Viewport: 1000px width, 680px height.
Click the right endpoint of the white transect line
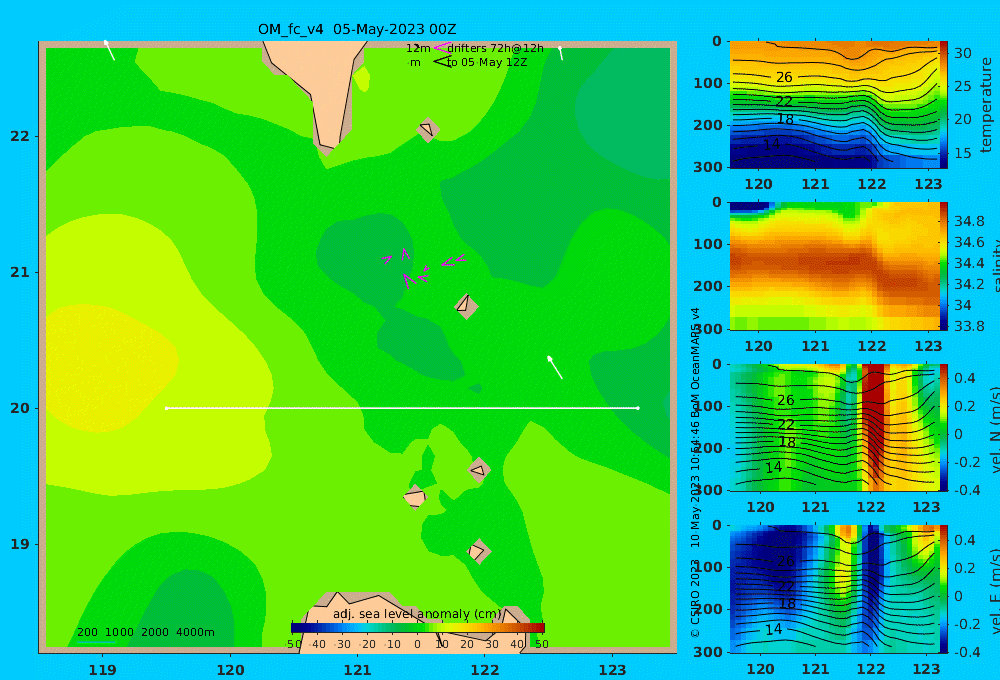tap(638, 408)
